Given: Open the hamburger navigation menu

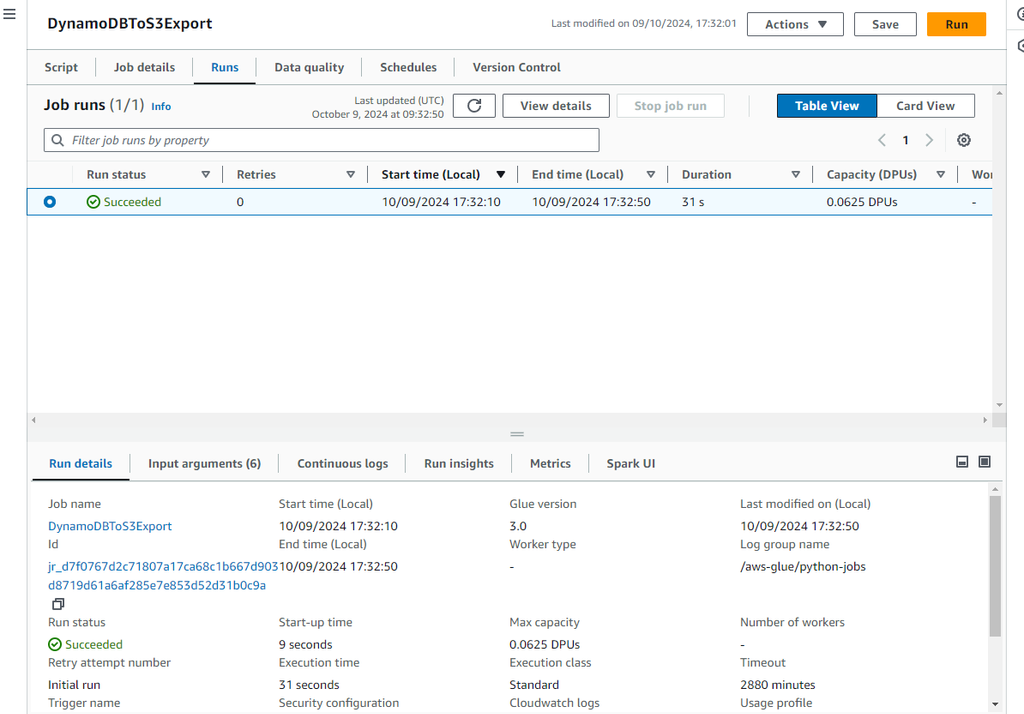Looking at the screenshot, I should tap(9, 13).
